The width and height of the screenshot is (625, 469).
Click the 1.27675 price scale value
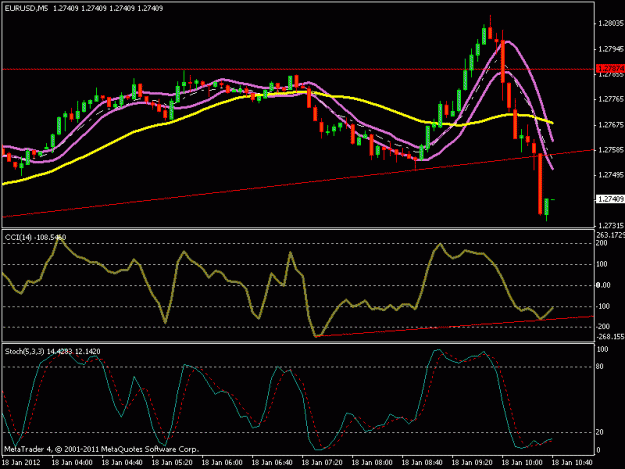[611, 125]
